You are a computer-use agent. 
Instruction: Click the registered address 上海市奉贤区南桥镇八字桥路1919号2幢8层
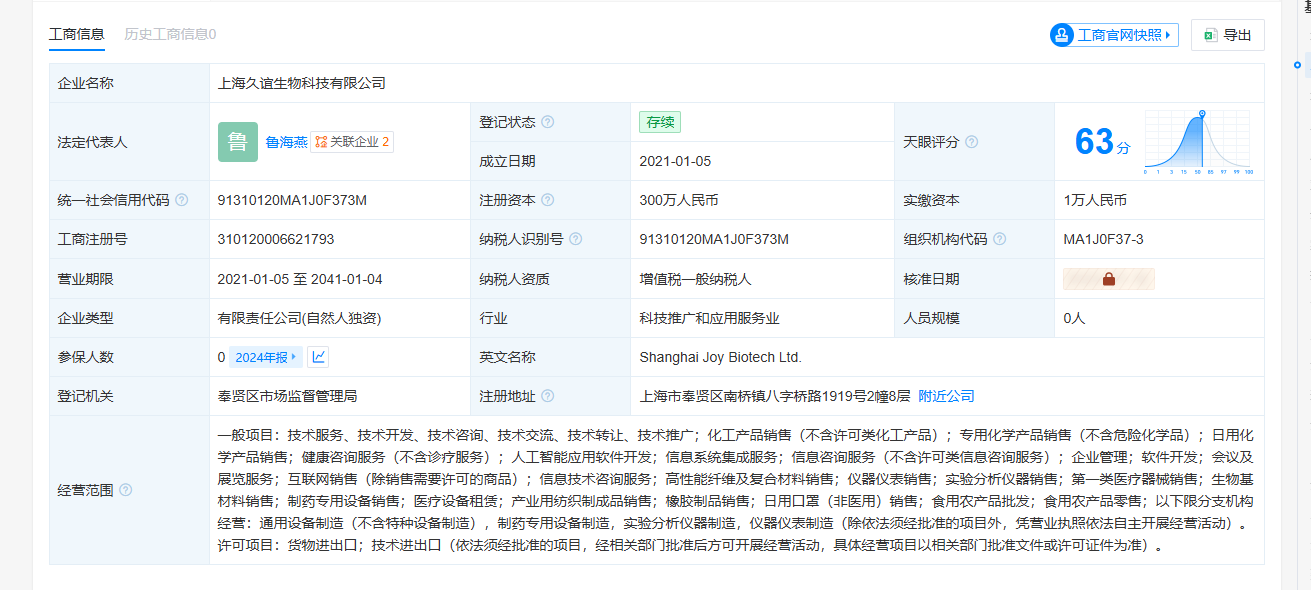pyautogui.click(x=775, y=396)
